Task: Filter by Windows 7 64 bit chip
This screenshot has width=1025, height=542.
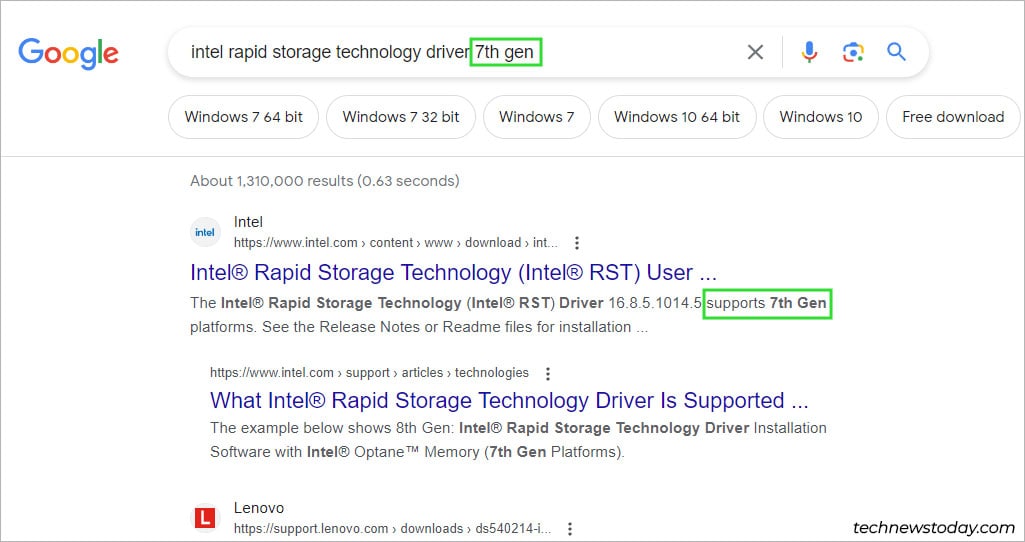Action: pyautogui.click(x=244, y=117)
